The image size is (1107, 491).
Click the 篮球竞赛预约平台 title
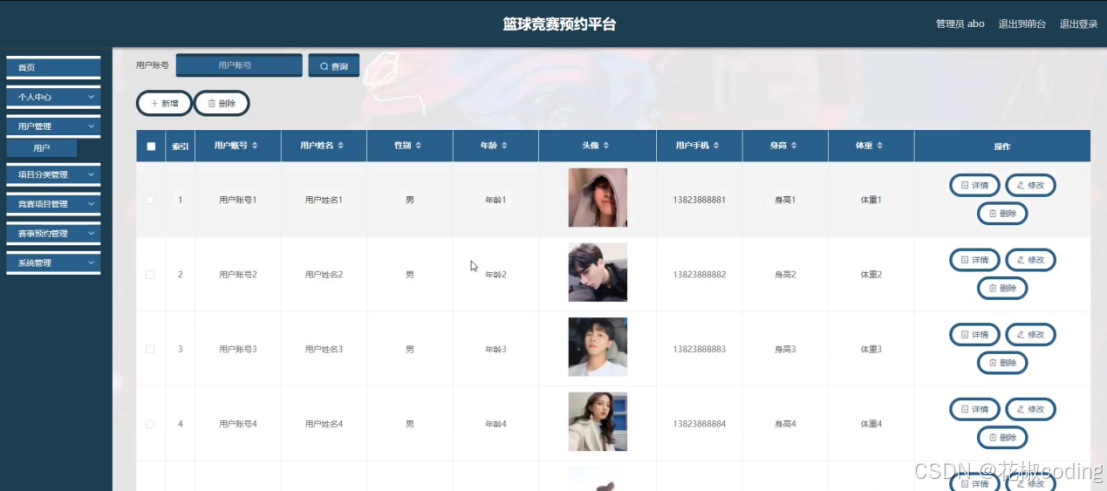click(x=559, y=24)
